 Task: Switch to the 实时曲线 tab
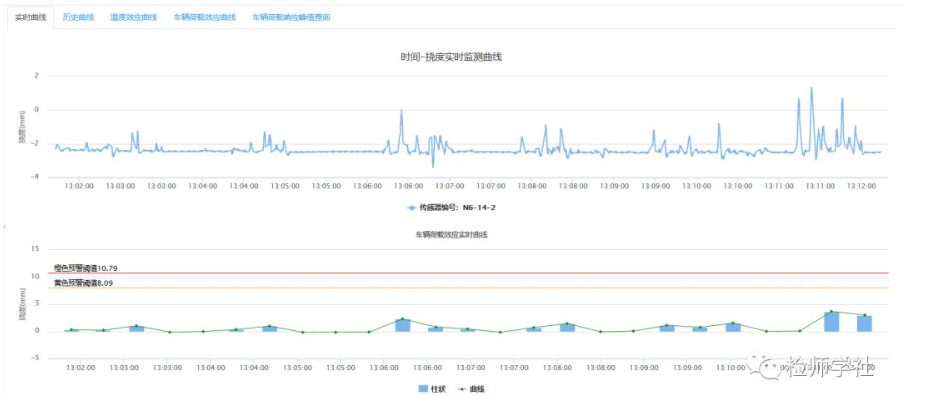click(x=30, y=17)
